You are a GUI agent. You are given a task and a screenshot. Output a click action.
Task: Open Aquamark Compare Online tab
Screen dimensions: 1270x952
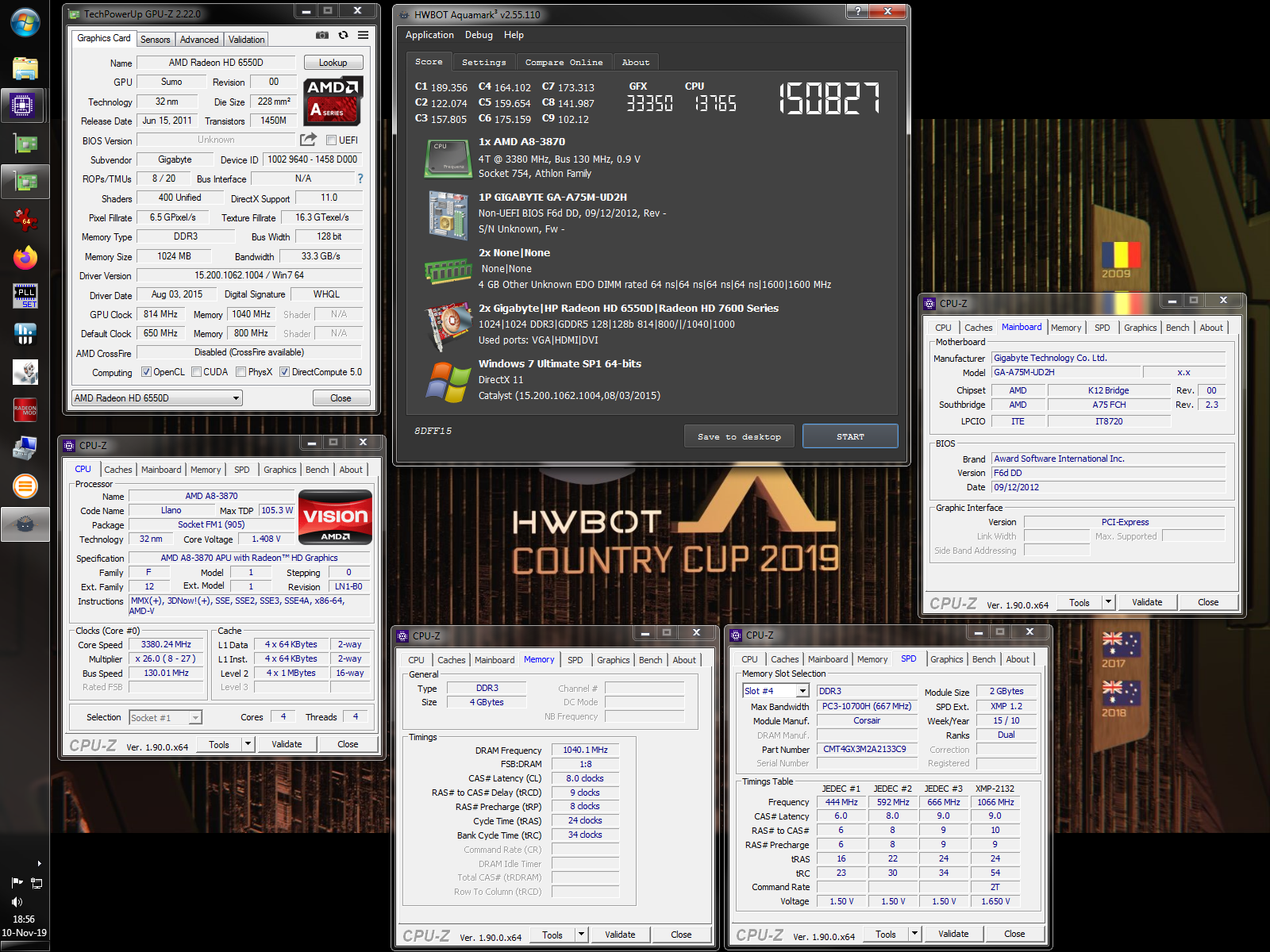pyautogui.click(x=564, y=62)
